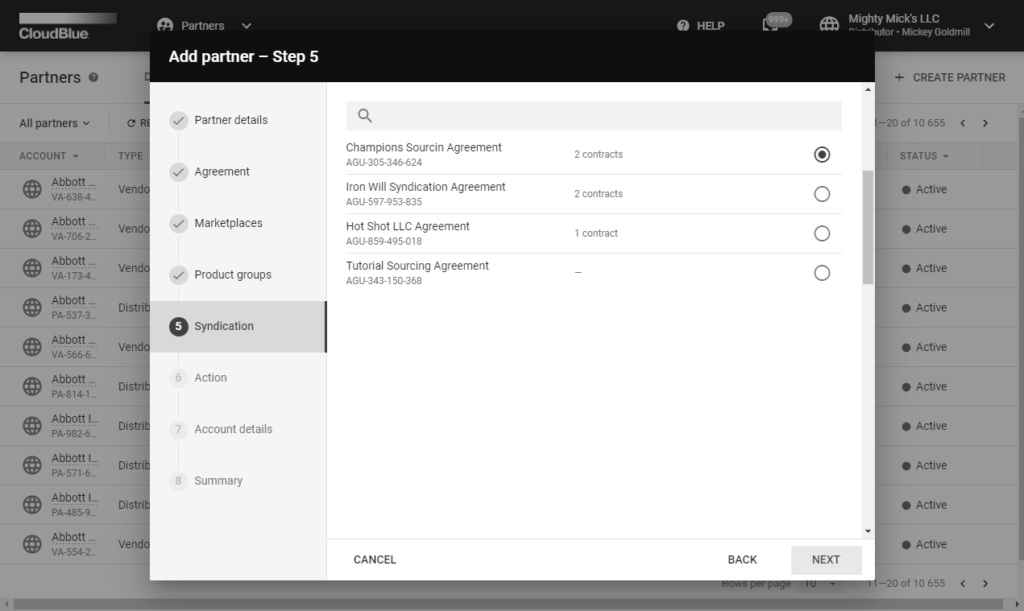The height and width of the screenshot is (611, 1024).
Task: Select the Hot Shot LLC Agreement radio button
Action: 822,233
